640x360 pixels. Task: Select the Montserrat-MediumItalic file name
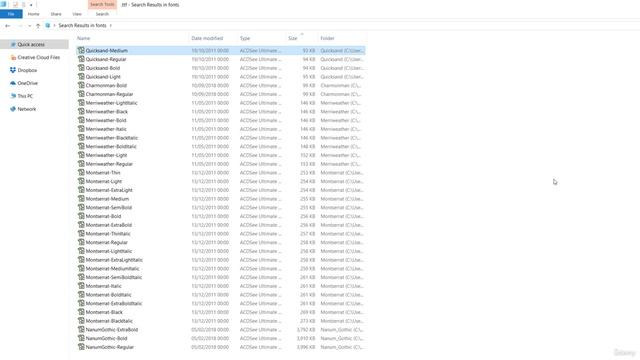point(113,269)
